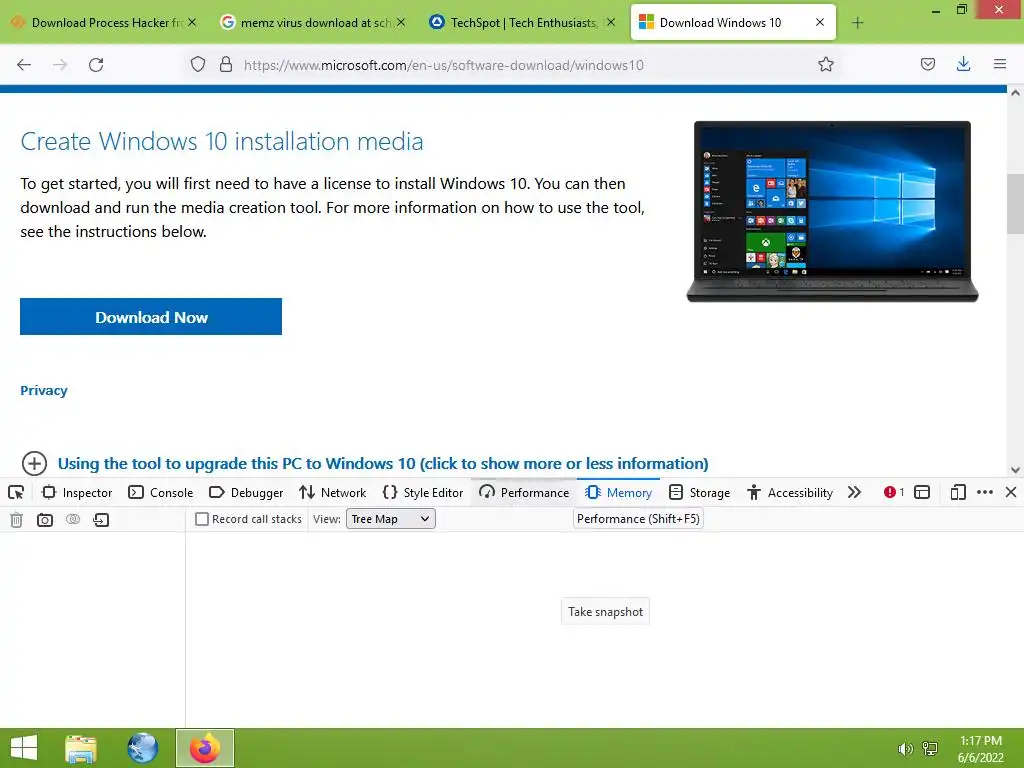Open the Debugger devtools tab
This screenshot has height=768, width=1024.
(x=246, y=492)
